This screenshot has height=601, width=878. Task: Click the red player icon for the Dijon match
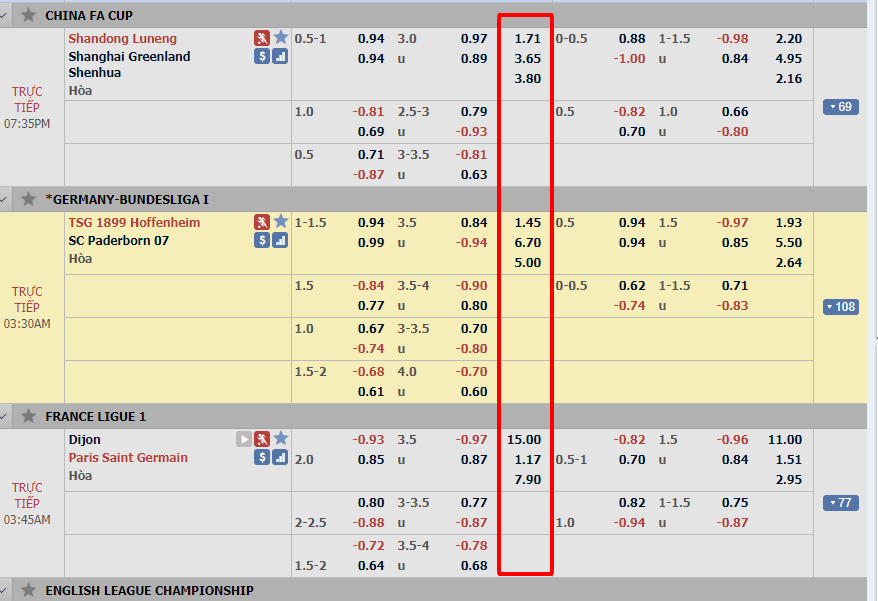(261, 439)
